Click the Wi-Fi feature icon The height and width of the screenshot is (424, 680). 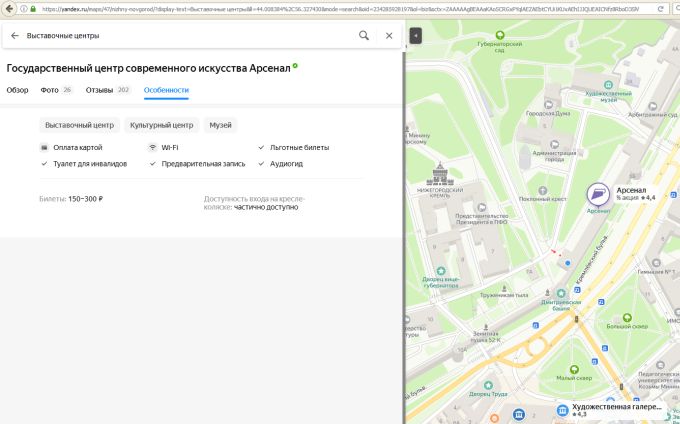click(x=152, y=147)
